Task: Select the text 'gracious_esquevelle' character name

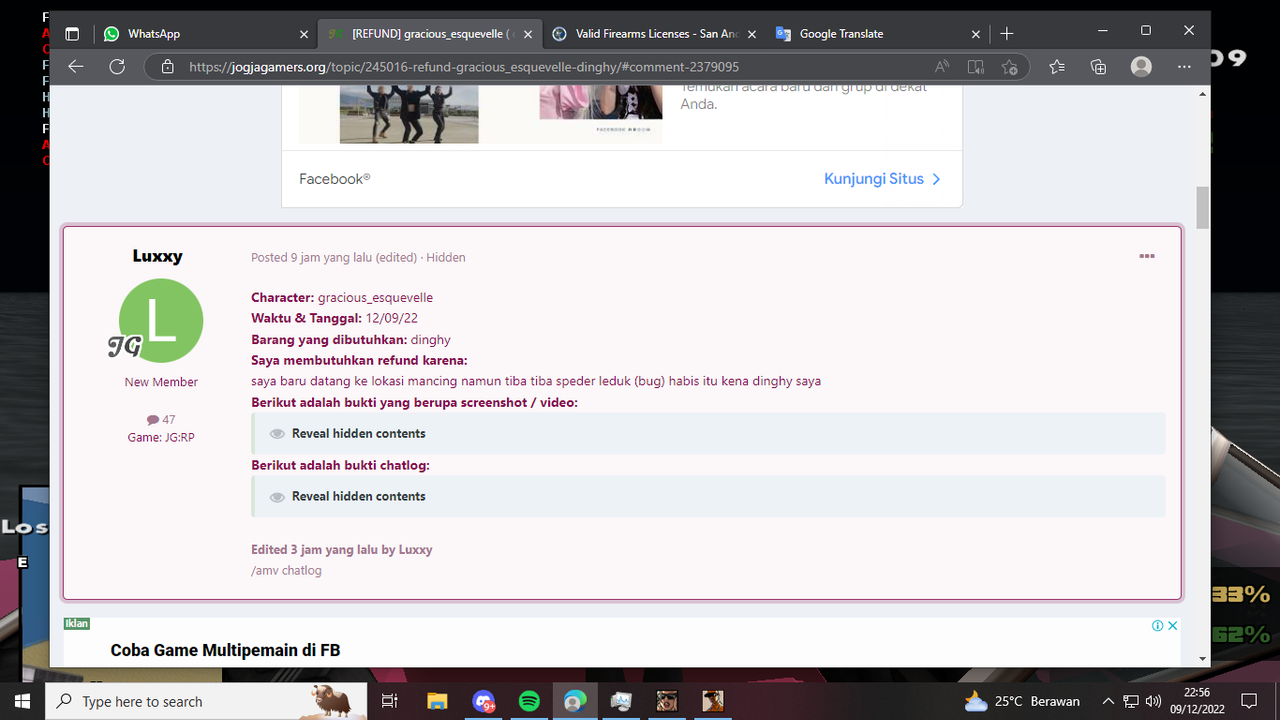Action: 375,298
